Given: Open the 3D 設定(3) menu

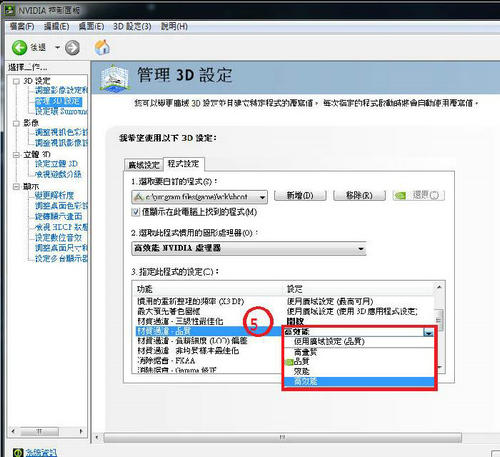Looking at the screenshot, I should (x=132, y=26).
